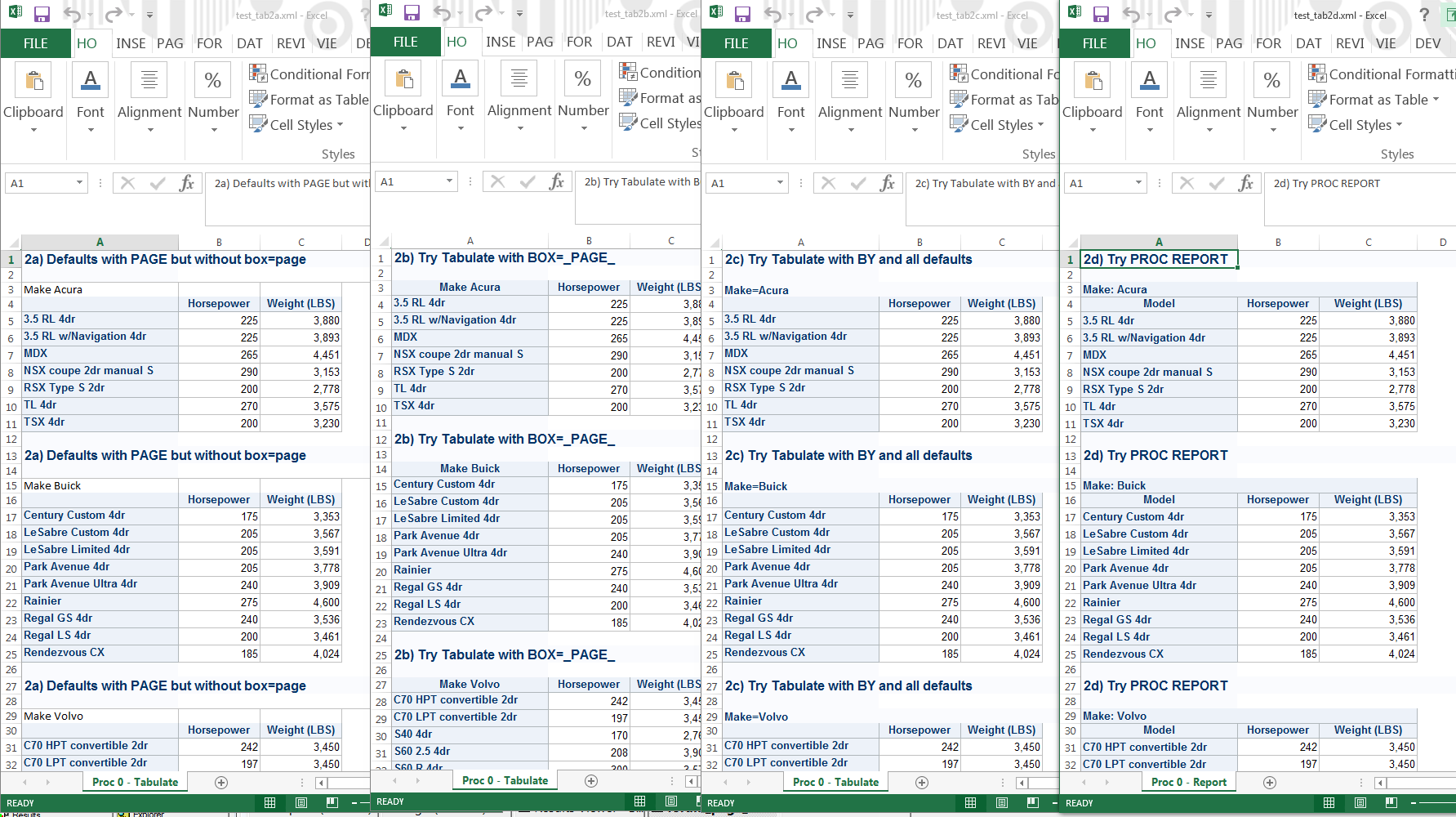
Task: Toggle Page Layout view in test_tab2a.xml status bar
Action: coord(301,803)
